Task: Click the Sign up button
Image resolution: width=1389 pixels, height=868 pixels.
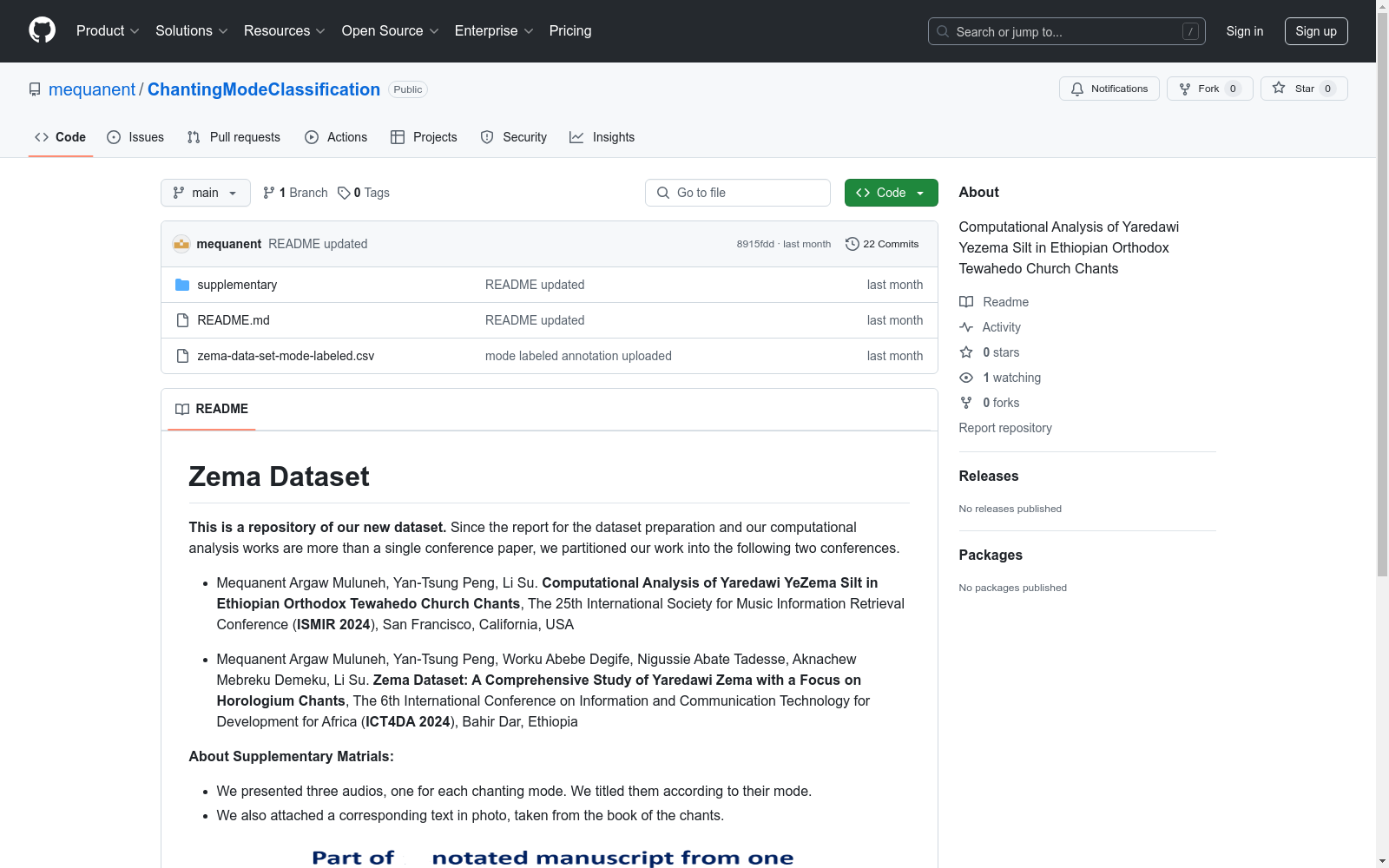Action: pos(1316,31)
